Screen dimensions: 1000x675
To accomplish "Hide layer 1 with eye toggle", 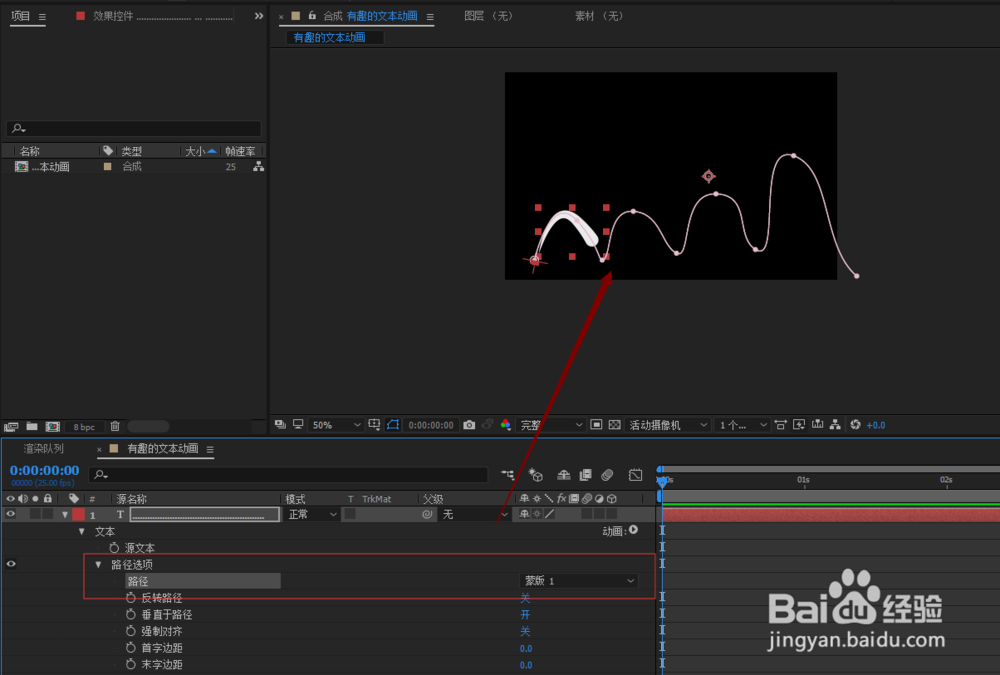I will point(11,514).
